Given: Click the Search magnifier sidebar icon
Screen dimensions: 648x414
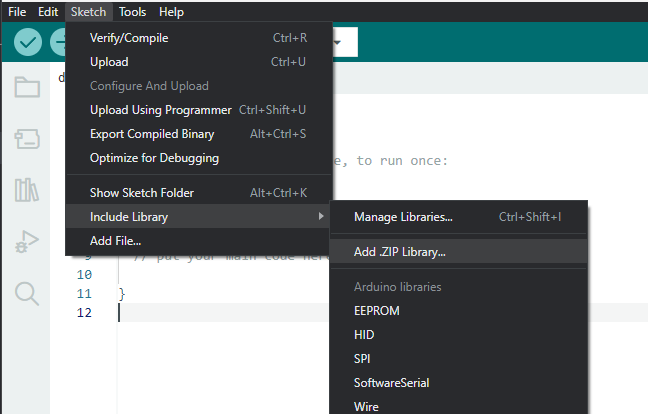Looking at the screenshot, I should click(x=27, y=293).
